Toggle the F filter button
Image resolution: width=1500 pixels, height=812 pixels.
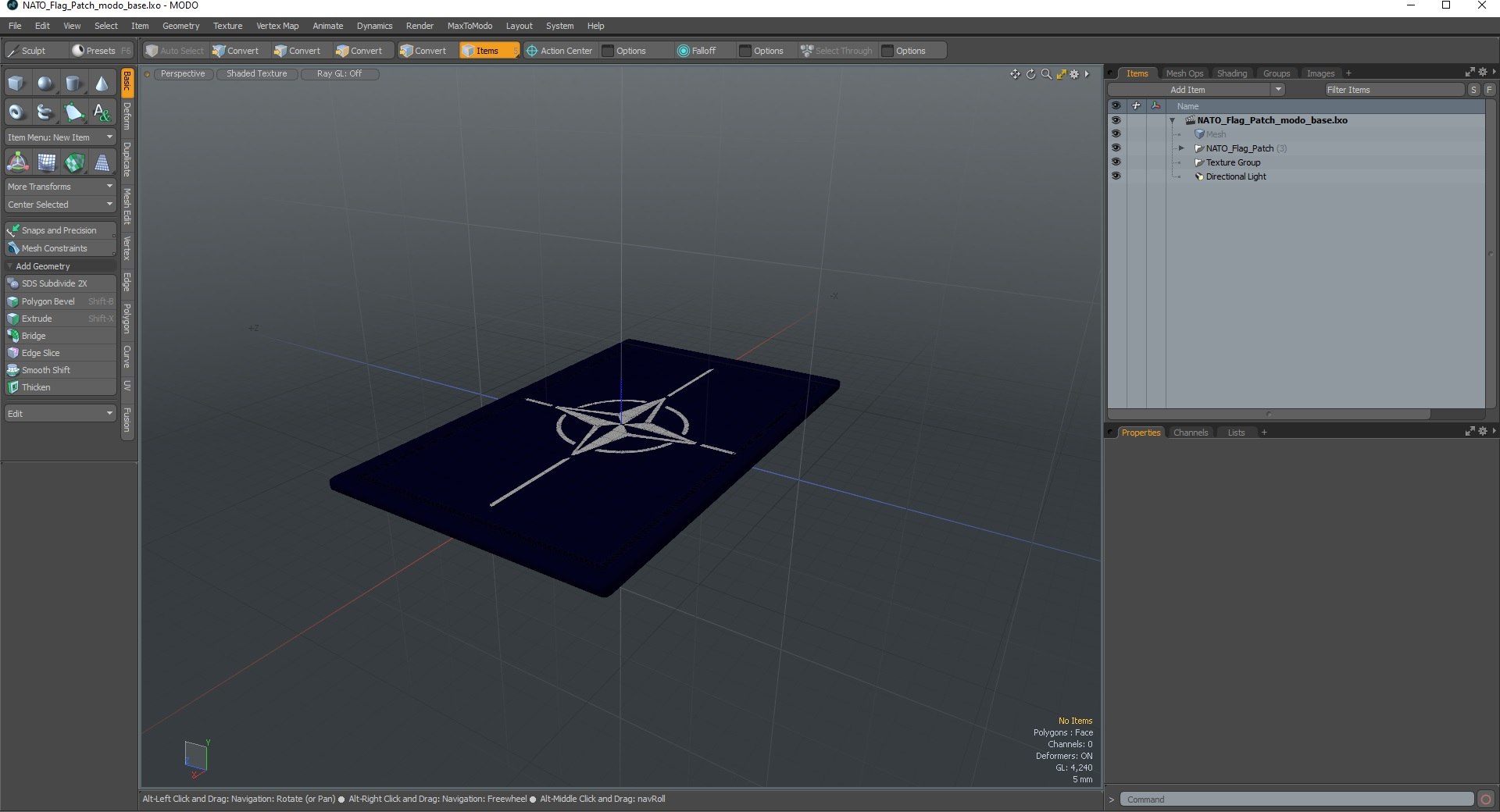(1489, 90)
